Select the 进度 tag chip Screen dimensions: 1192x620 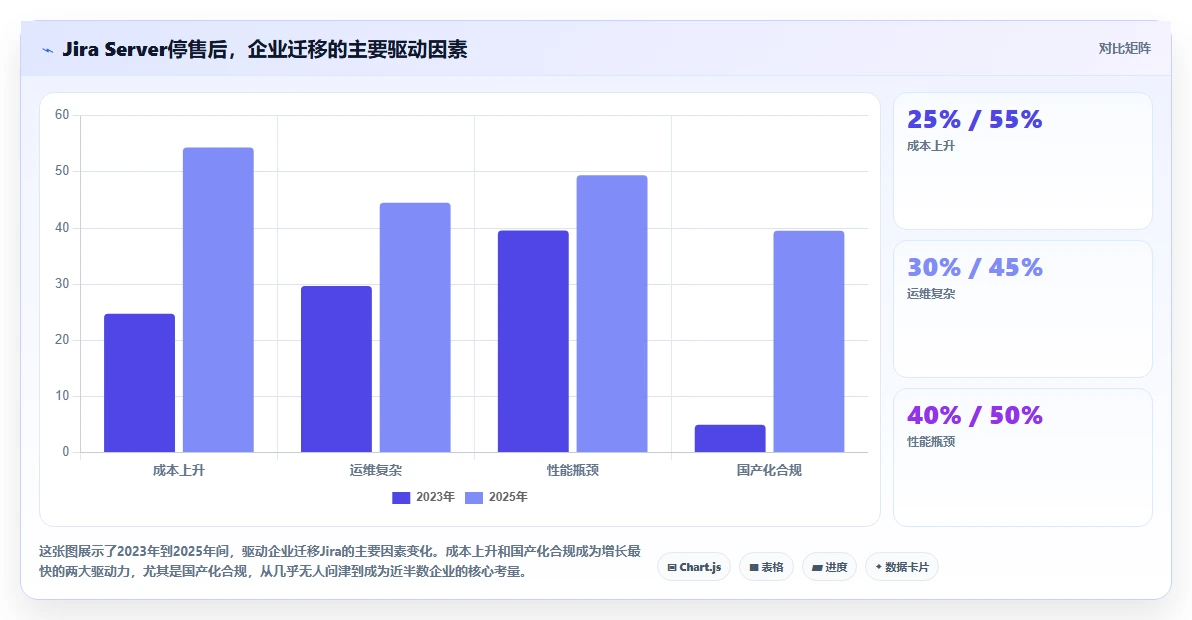click(829, 567)
